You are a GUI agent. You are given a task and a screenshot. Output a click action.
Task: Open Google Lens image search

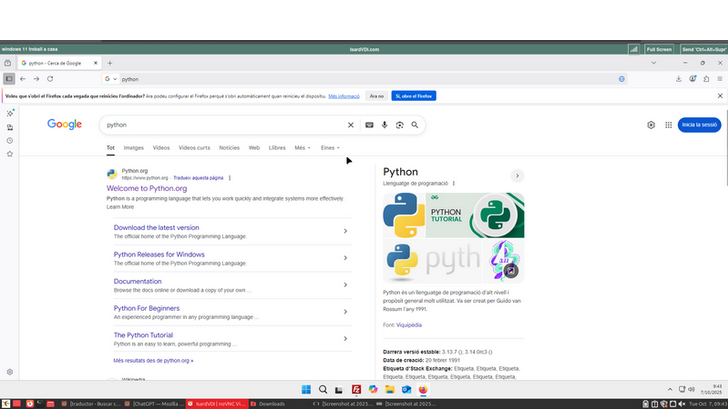[399, 125]
